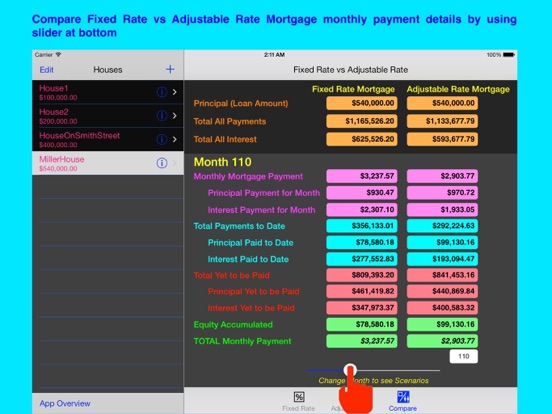Click pink Monthly Mortgage Payment $3,237.57 value
The width and height of the screenshot is (552, 414).
pyautogui.click(x=362, y=176)
